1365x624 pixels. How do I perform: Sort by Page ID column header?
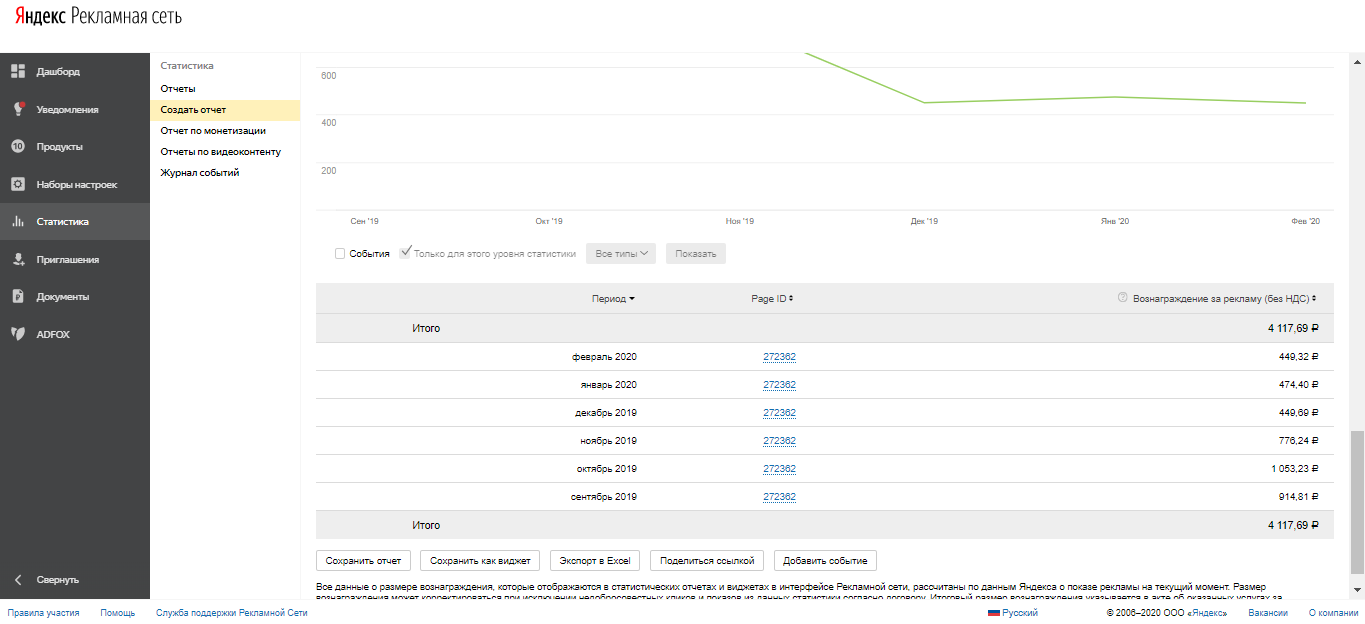click(772, 299)
